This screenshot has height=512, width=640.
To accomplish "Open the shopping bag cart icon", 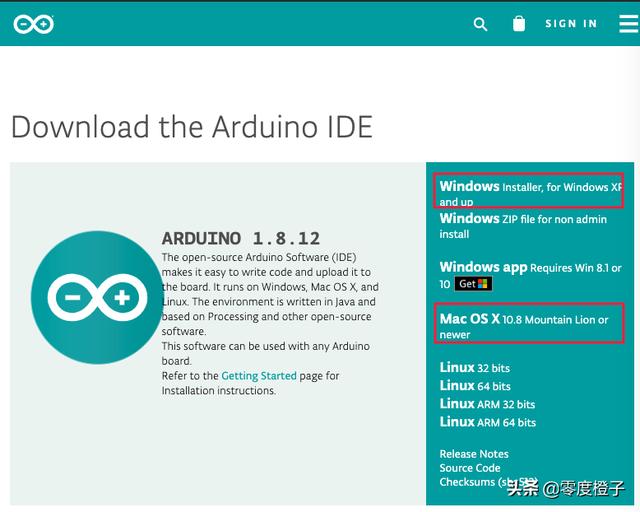I will 519,24.
